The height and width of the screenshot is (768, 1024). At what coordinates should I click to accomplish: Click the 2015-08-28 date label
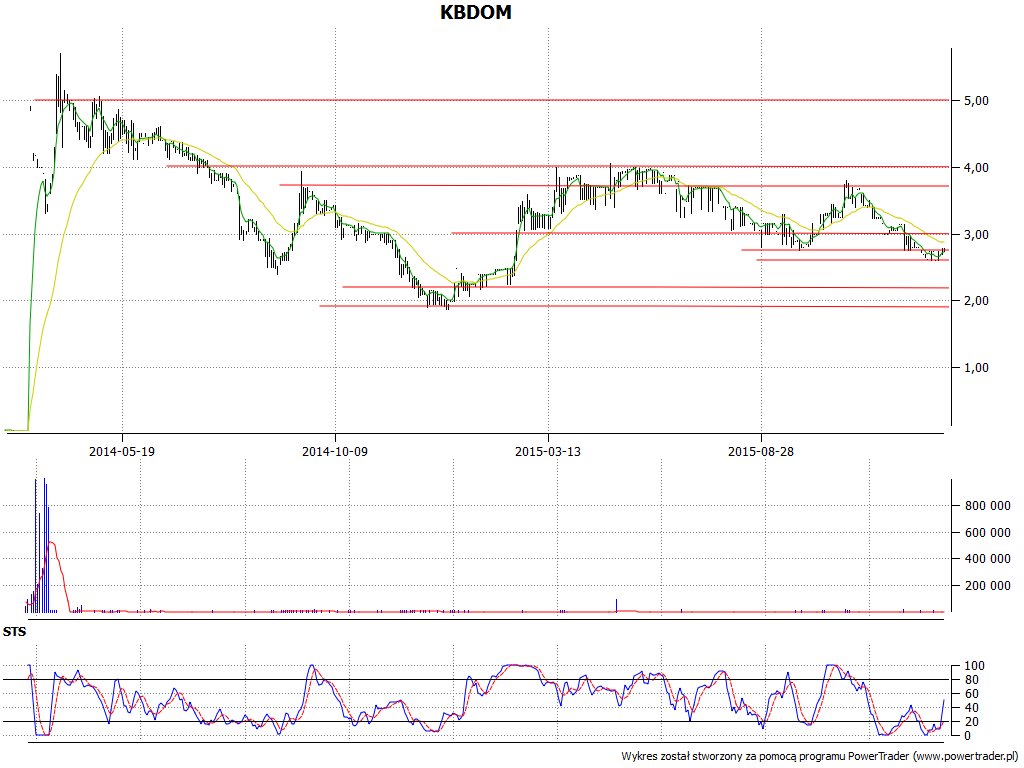click(761, 451)
